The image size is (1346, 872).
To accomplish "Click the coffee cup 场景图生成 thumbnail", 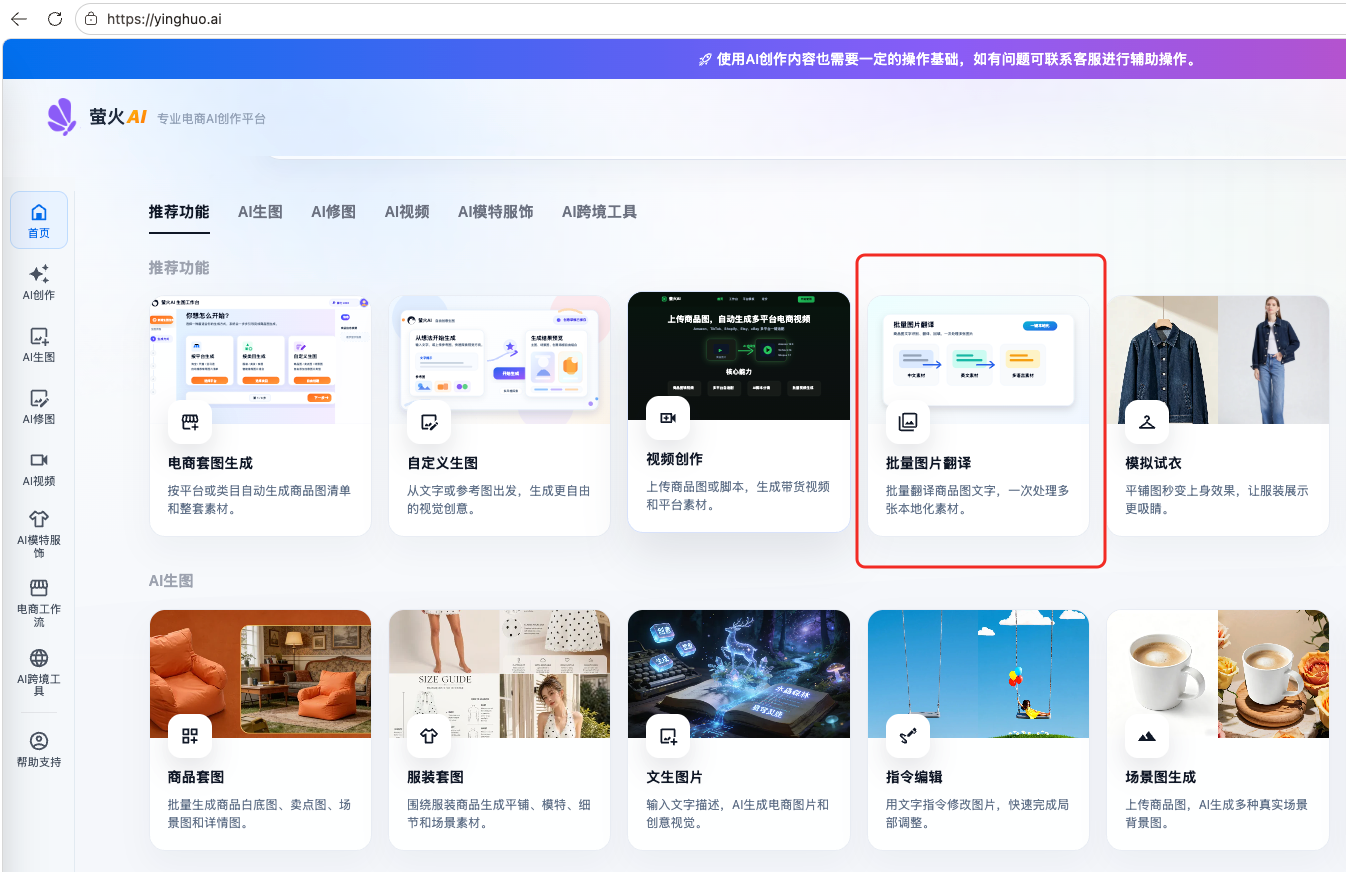I will 1217,674.
